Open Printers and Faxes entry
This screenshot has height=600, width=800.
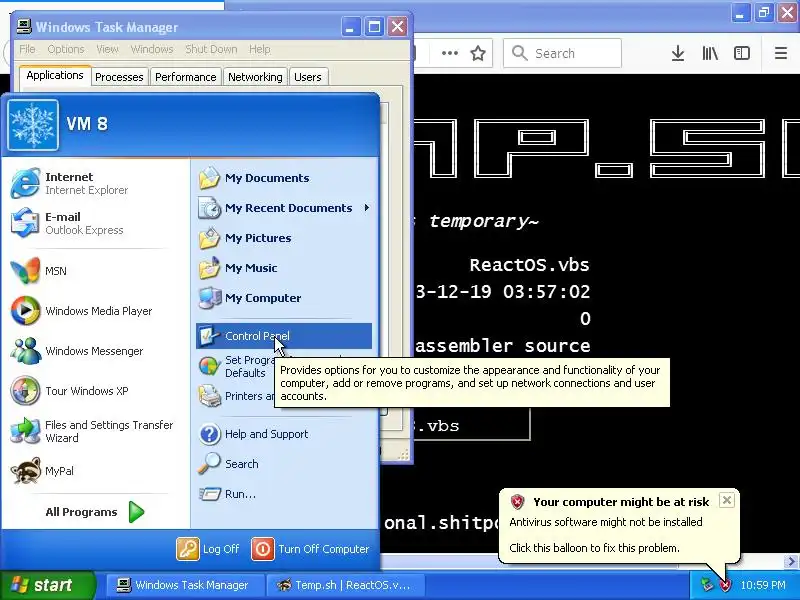coord(235,396)
